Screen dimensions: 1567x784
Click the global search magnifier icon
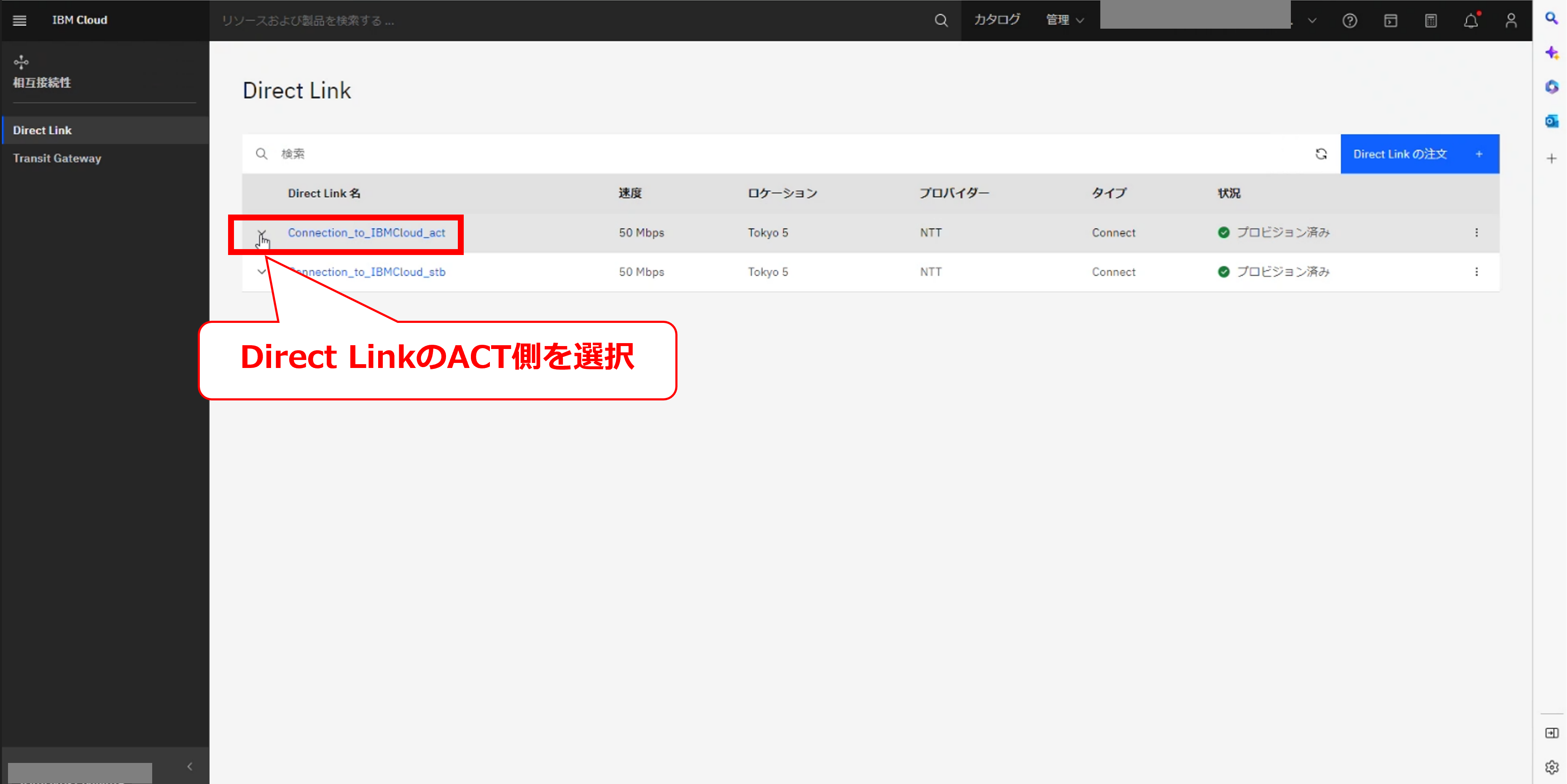click(x=941, y=21)
